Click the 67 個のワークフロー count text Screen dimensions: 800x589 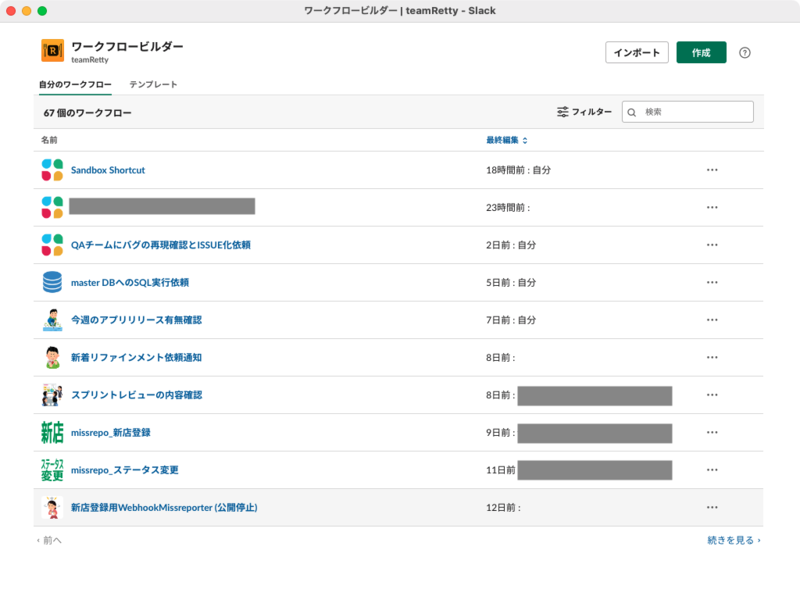click(87, 113)
